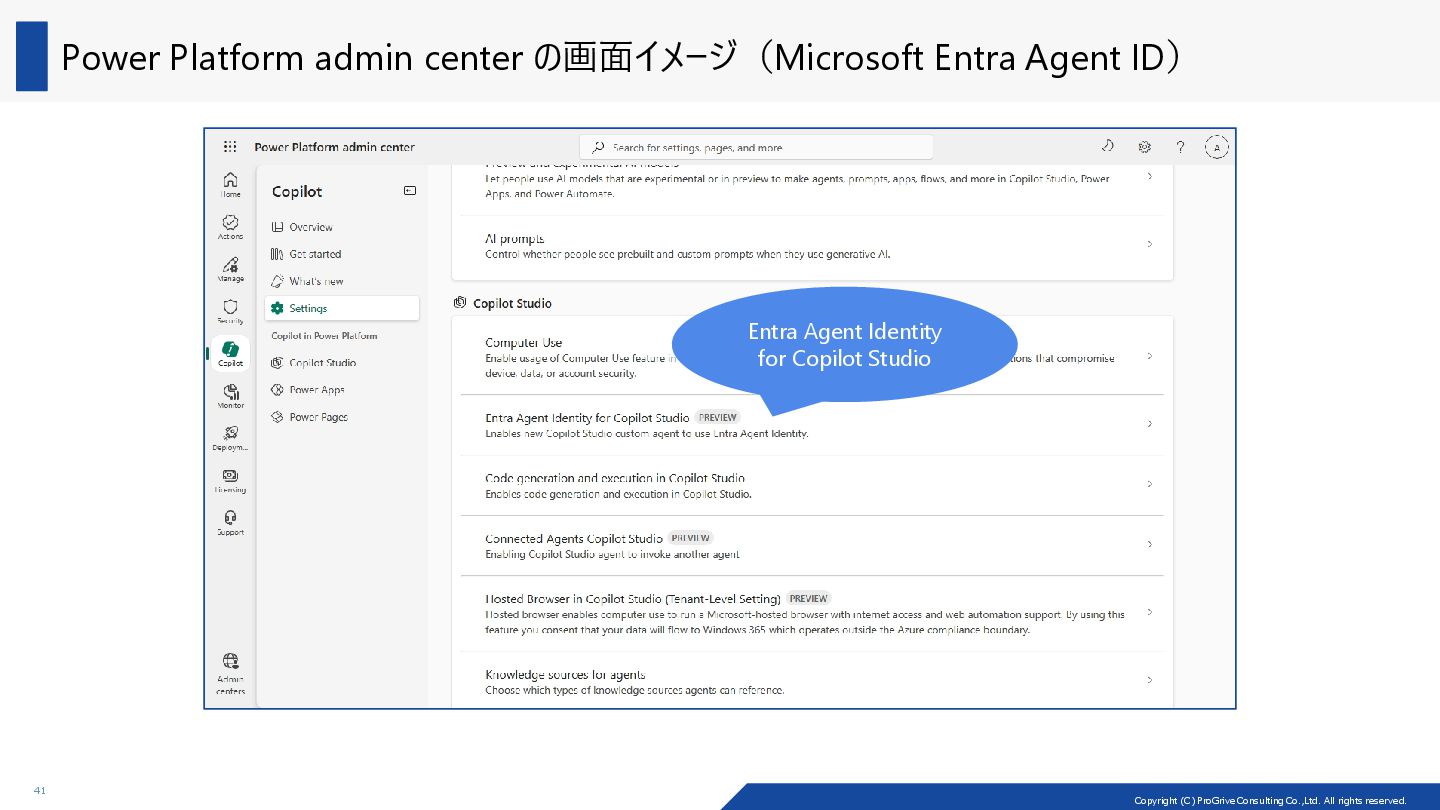Expand Code generation and execution chevron
The width and height of the screenshot is (1440, 810).
point(1150,484)
